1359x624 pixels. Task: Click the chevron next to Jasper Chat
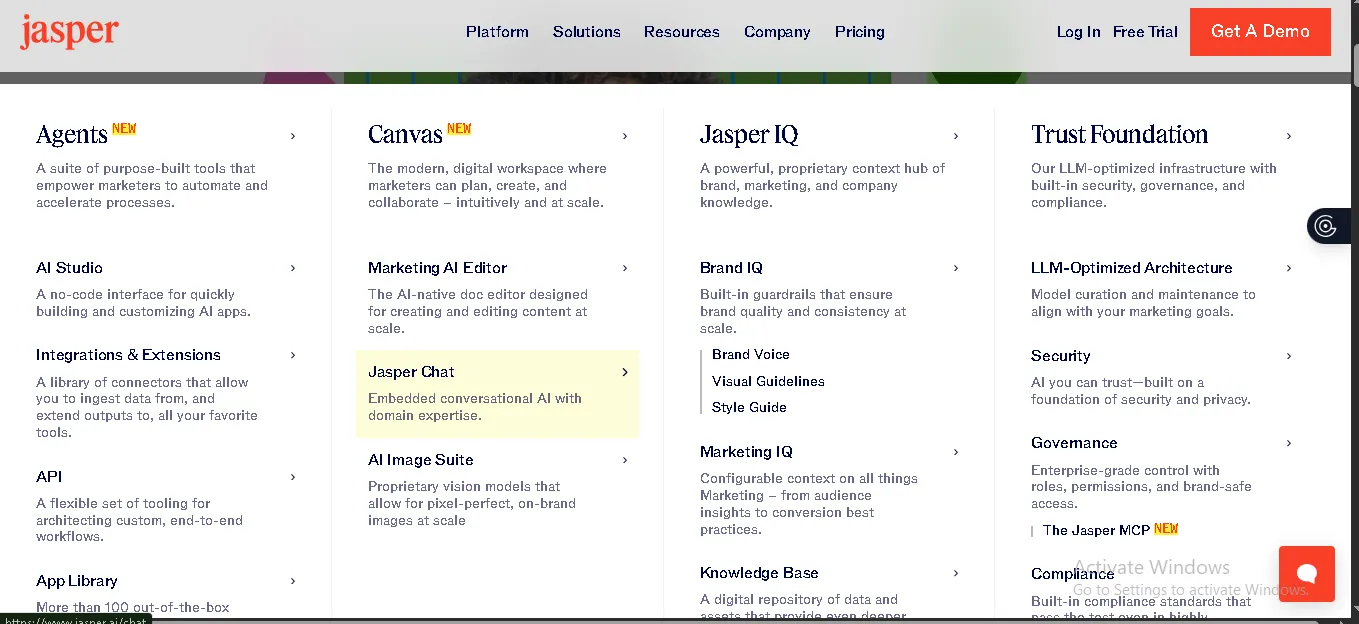(625, 372)
